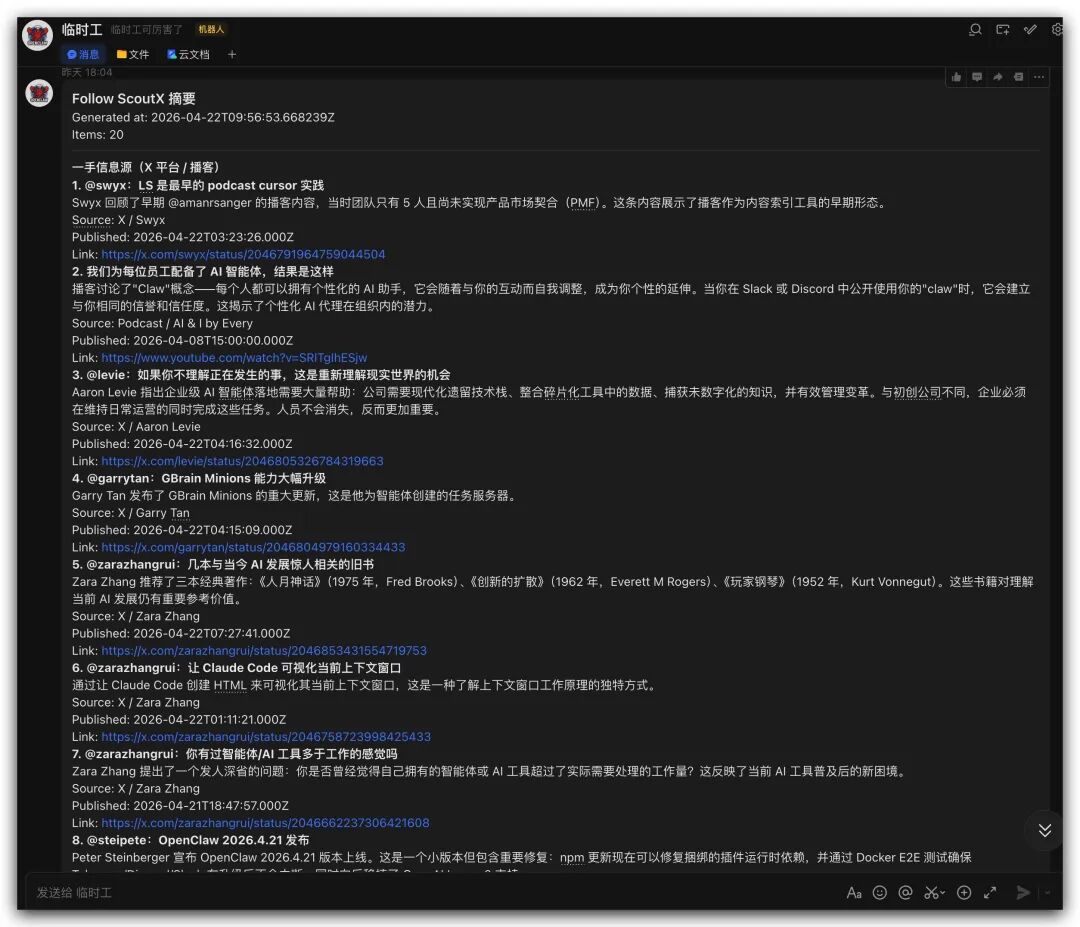Open text formatting with the Aa icon
This screenshot has width=1080, height=927.
point(853,892)
